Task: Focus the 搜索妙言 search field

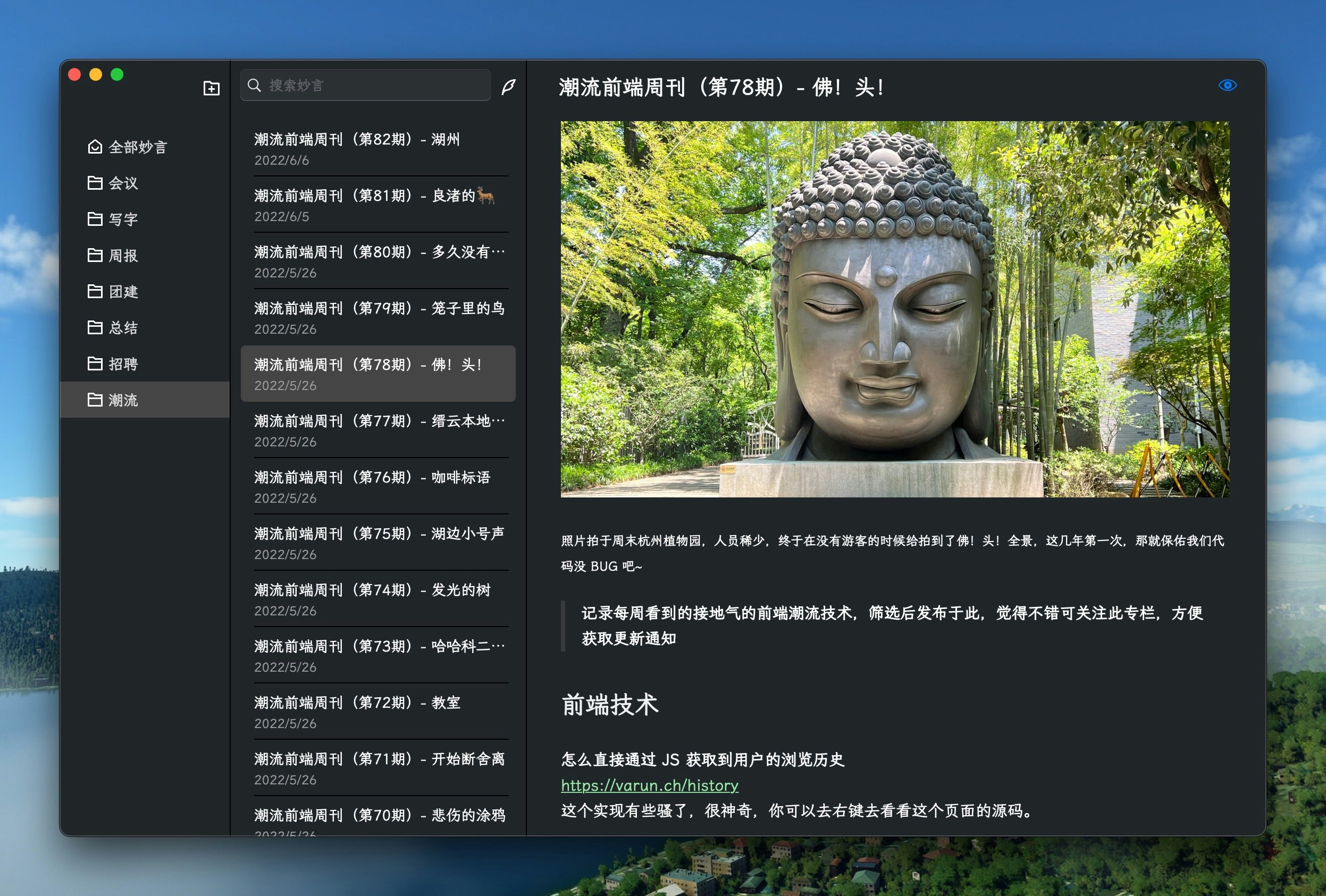Action: pyautogui.click(x=365, y=85)
